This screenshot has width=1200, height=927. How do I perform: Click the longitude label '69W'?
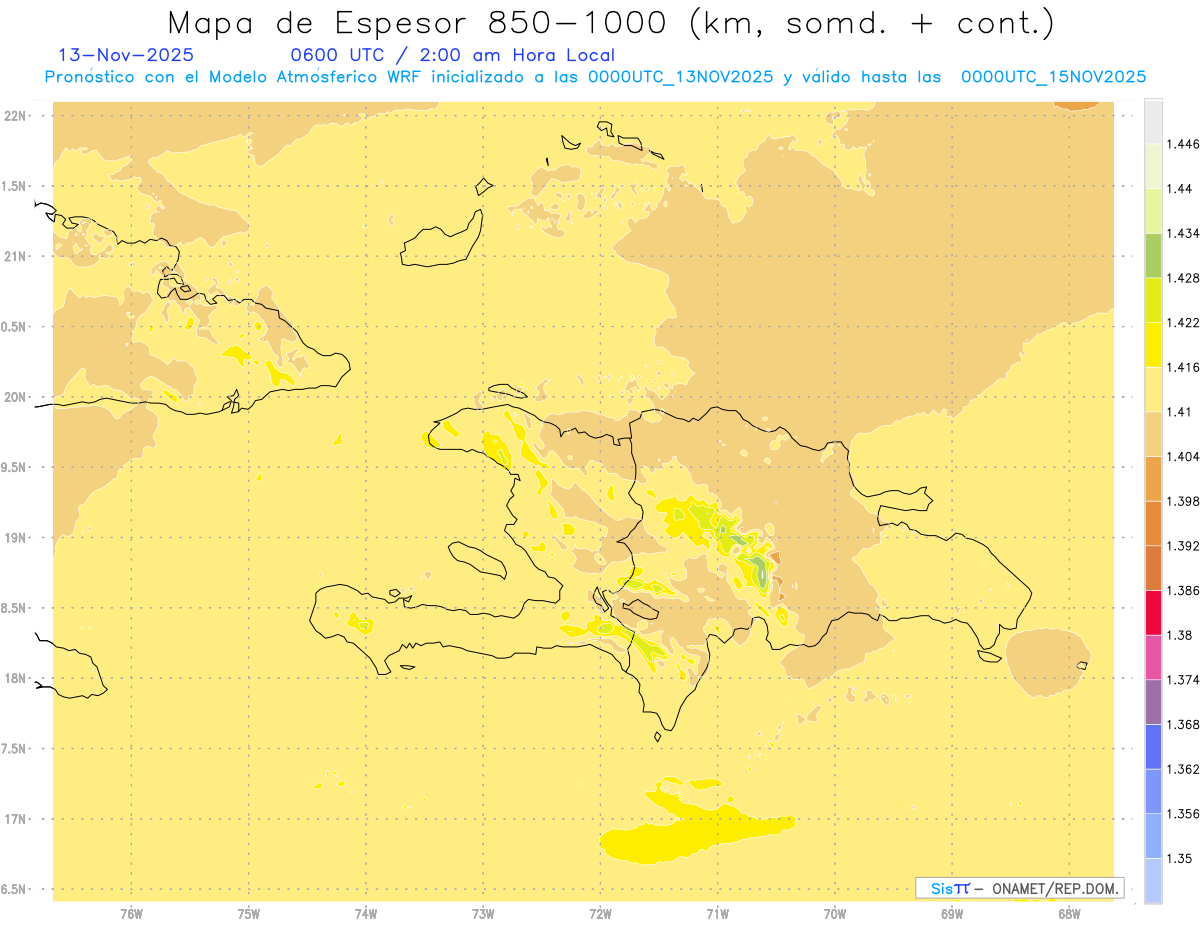952,914
